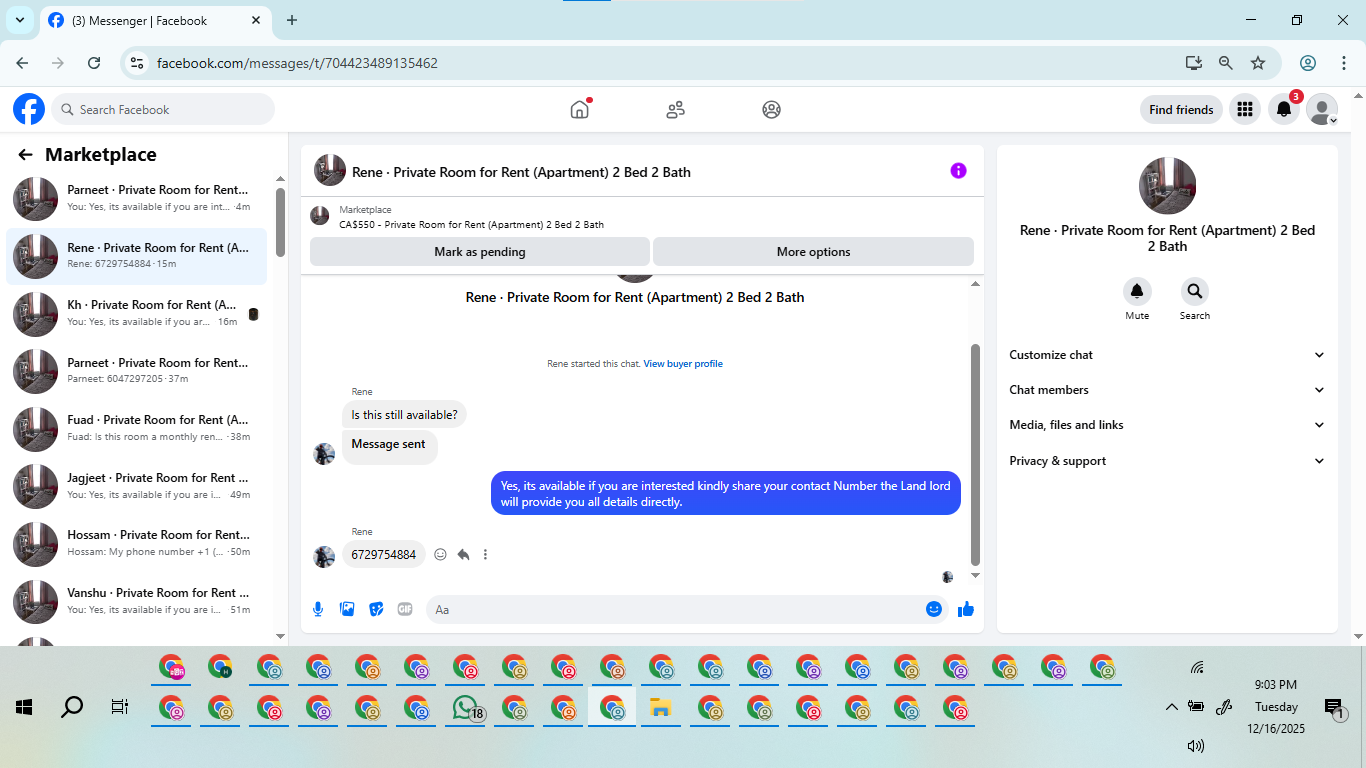Go back using the Marketplace back arrow

click(x=25, y=155)
